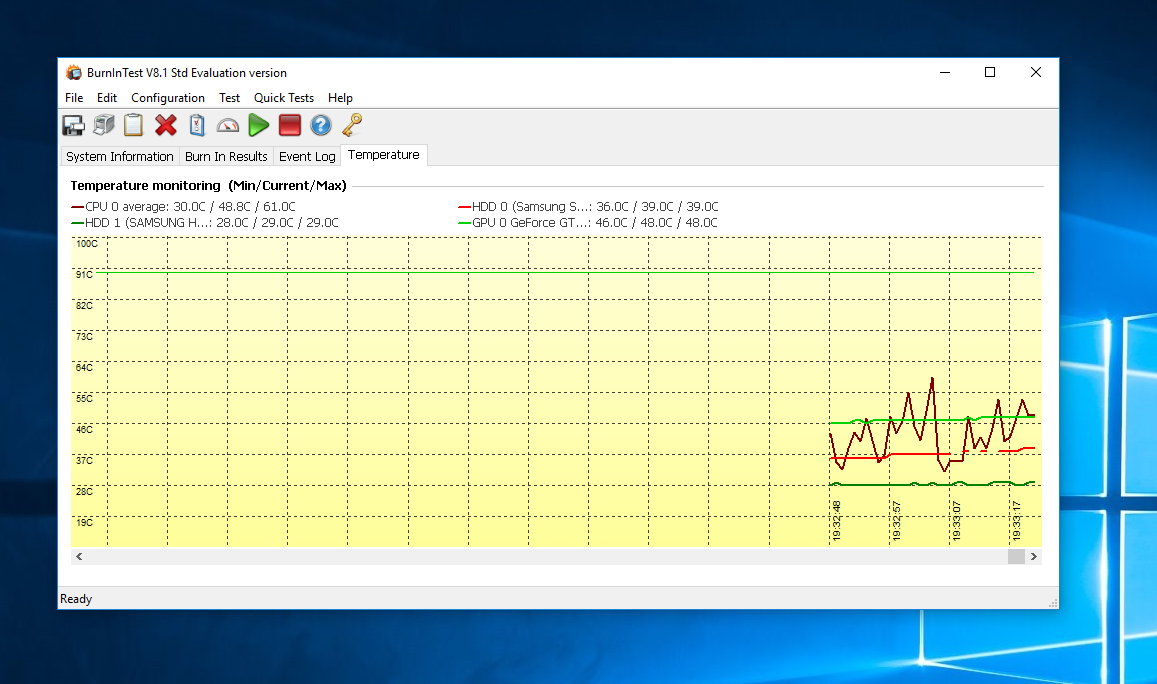1157x684 pixels.
Task: Select the Temperature tab
Action: (384, 155)
